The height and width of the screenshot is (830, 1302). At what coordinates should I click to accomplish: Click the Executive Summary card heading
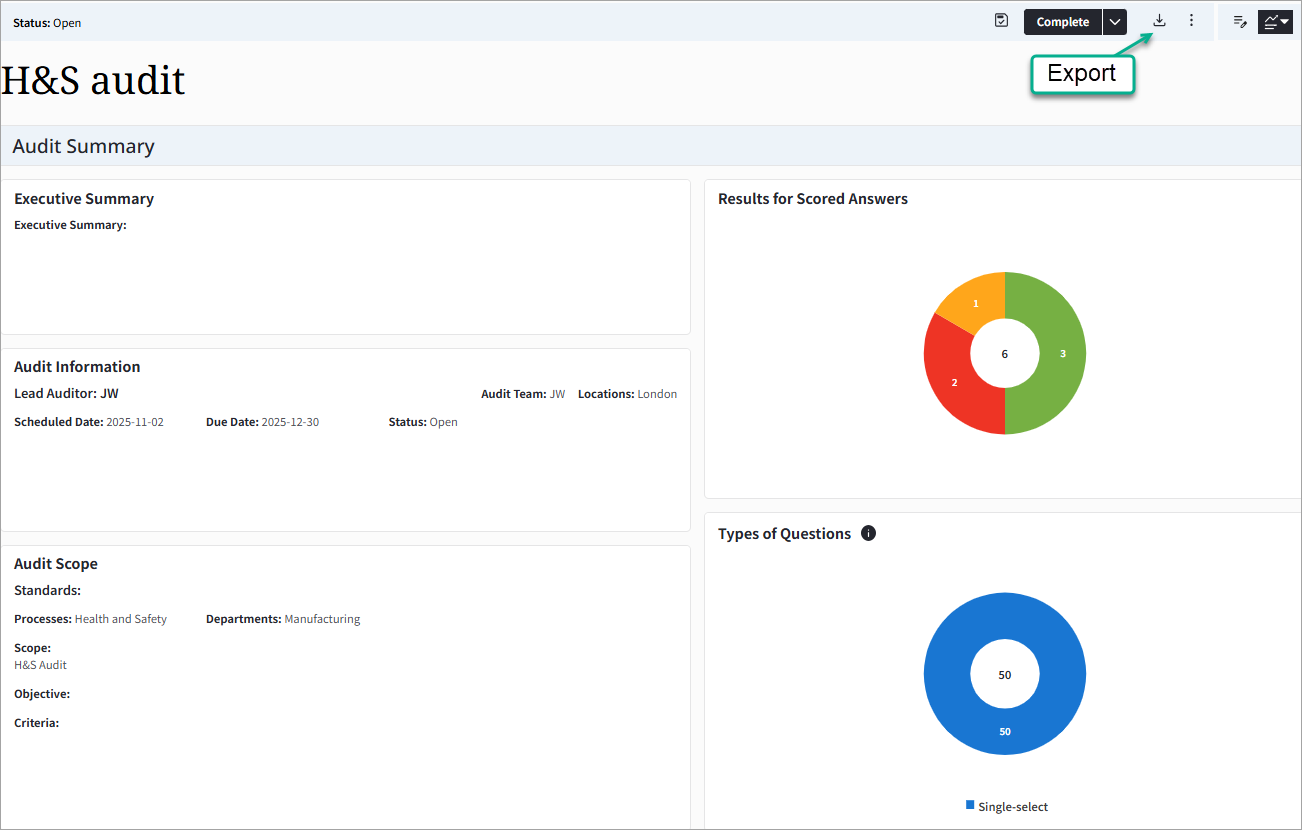[x=84, y=199]
